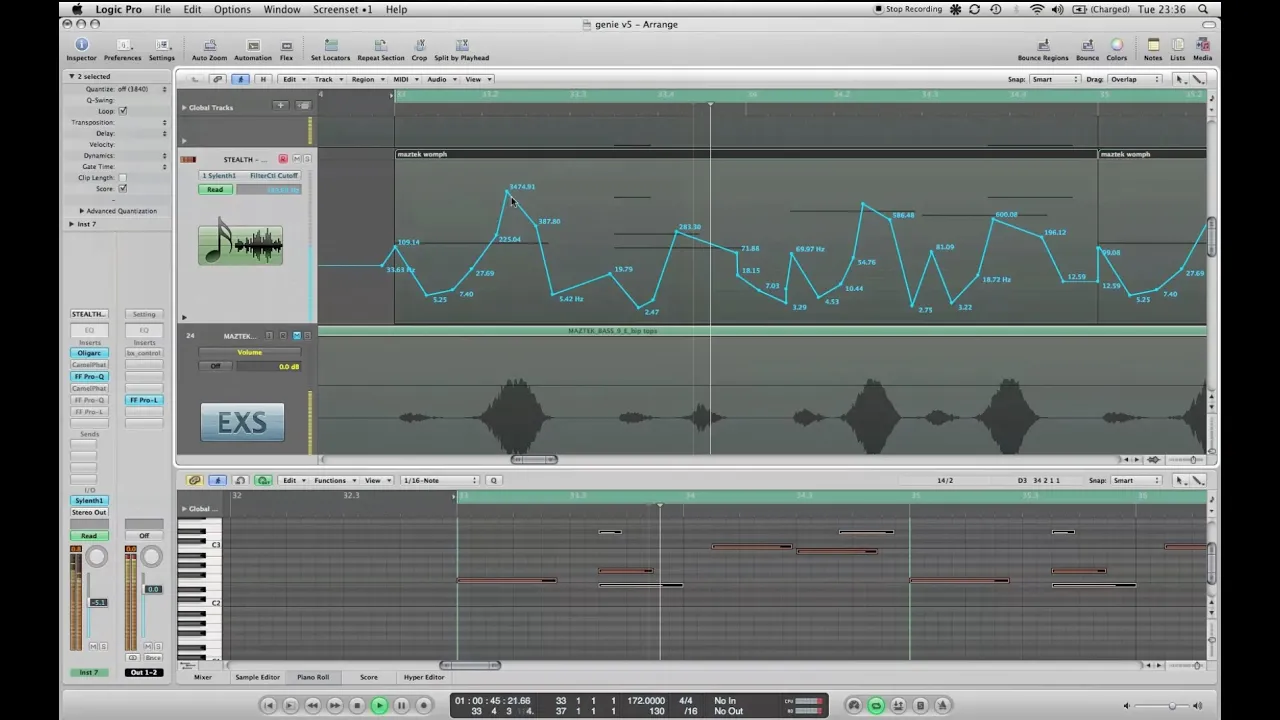Viewport: 1280px width, 720px height.
Task: Click the Bounce Regions icon
Action: [1043, 45]
